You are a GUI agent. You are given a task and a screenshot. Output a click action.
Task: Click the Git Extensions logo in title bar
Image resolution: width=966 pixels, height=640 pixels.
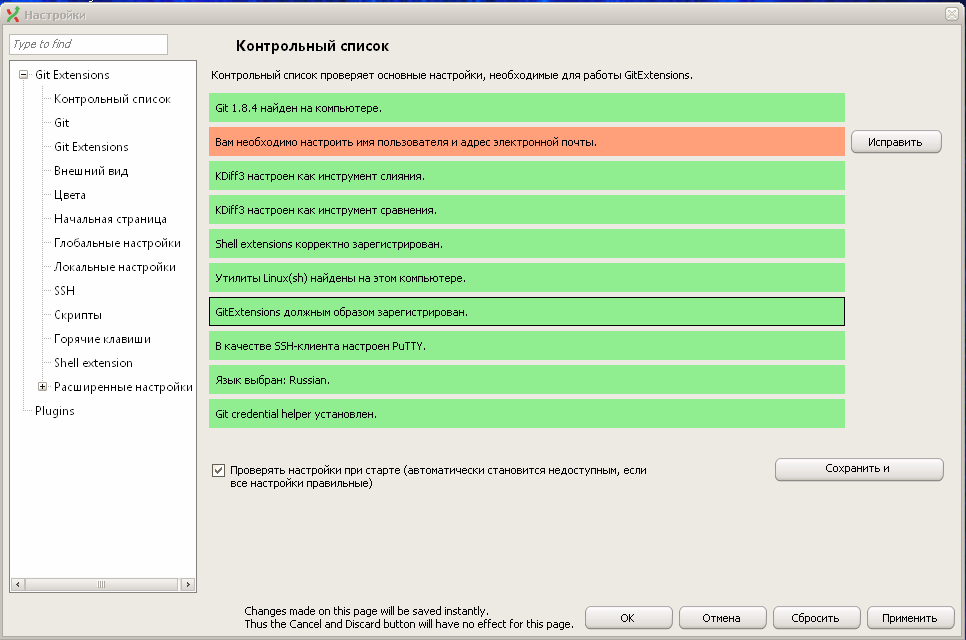[x=13, y=15]
